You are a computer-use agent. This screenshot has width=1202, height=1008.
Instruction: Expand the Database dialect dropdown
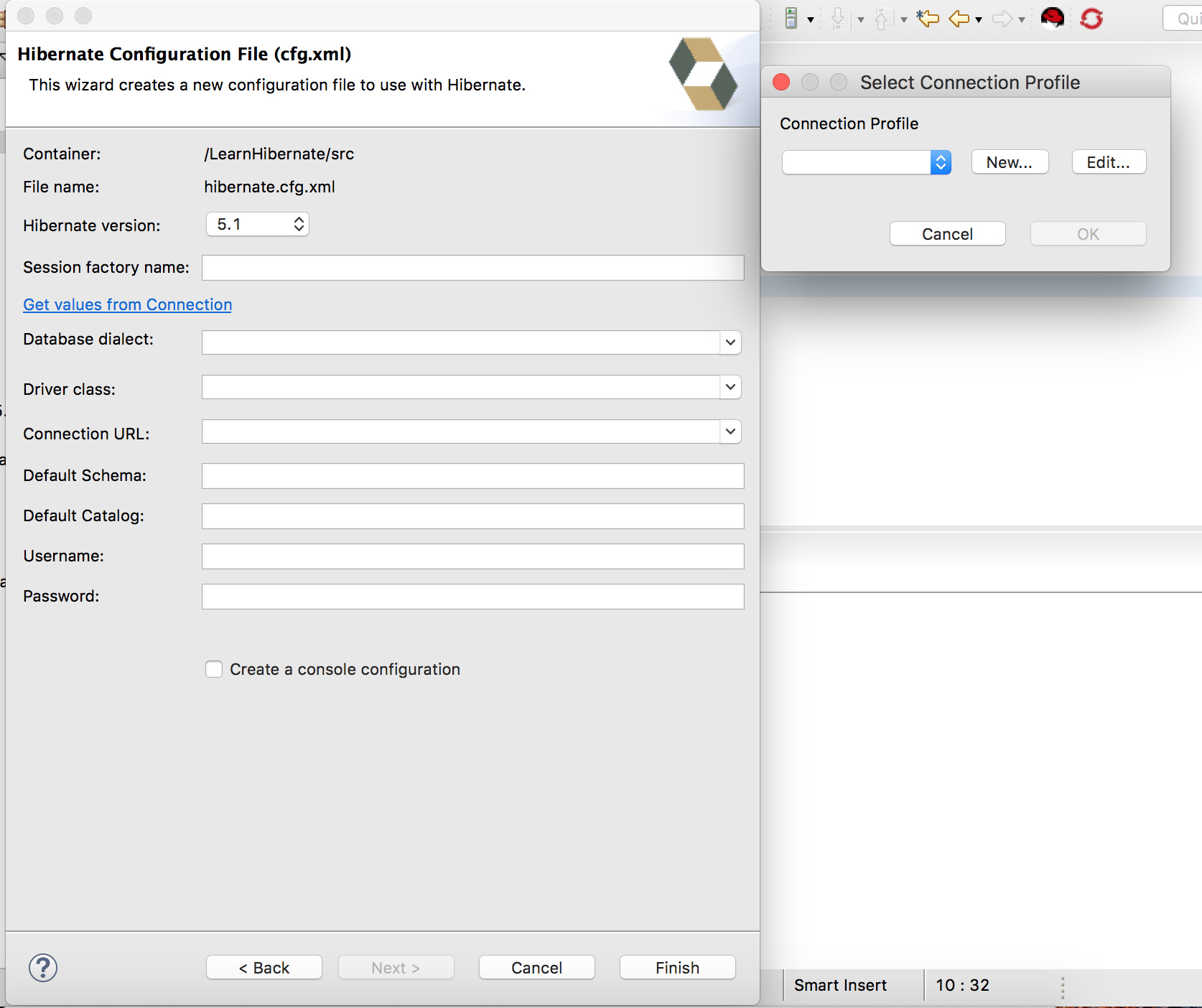click(x=730, y=342)
